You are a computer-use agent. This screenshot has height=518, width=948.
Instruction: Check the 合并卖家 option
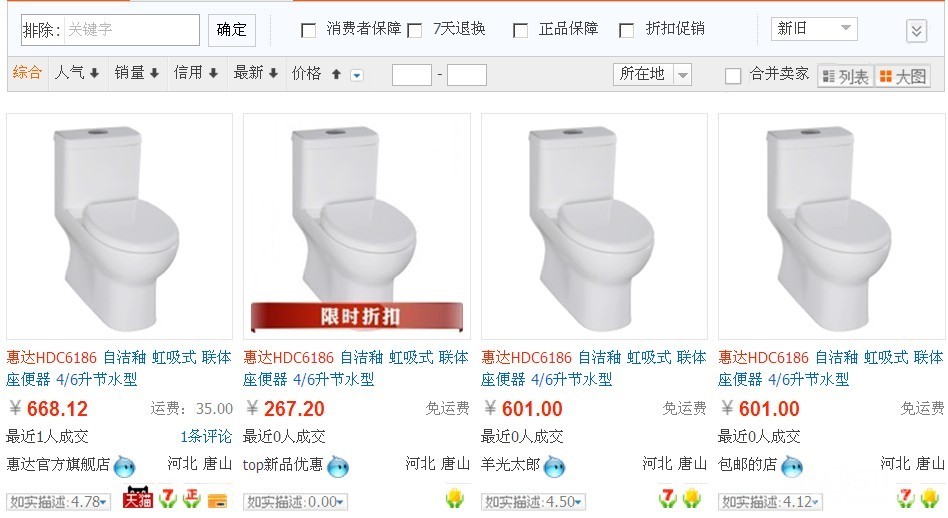click(x=733, y=76)
